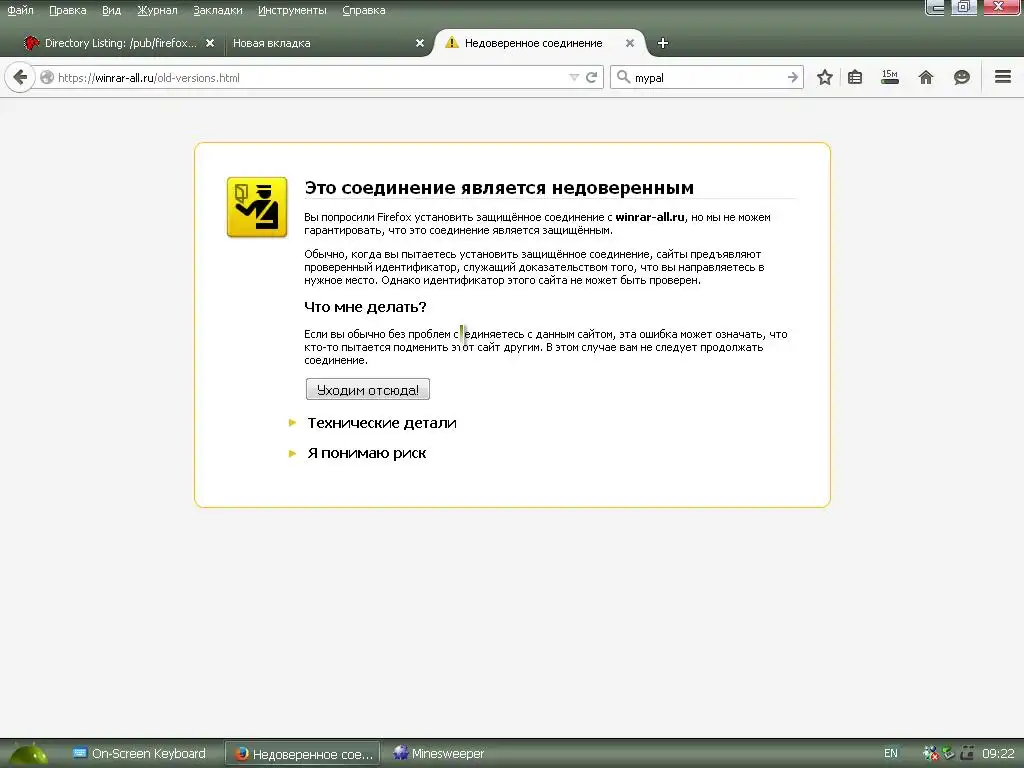The image size is (1024, 768).
Task: Open a new tab with plus button
Action: 663,43
